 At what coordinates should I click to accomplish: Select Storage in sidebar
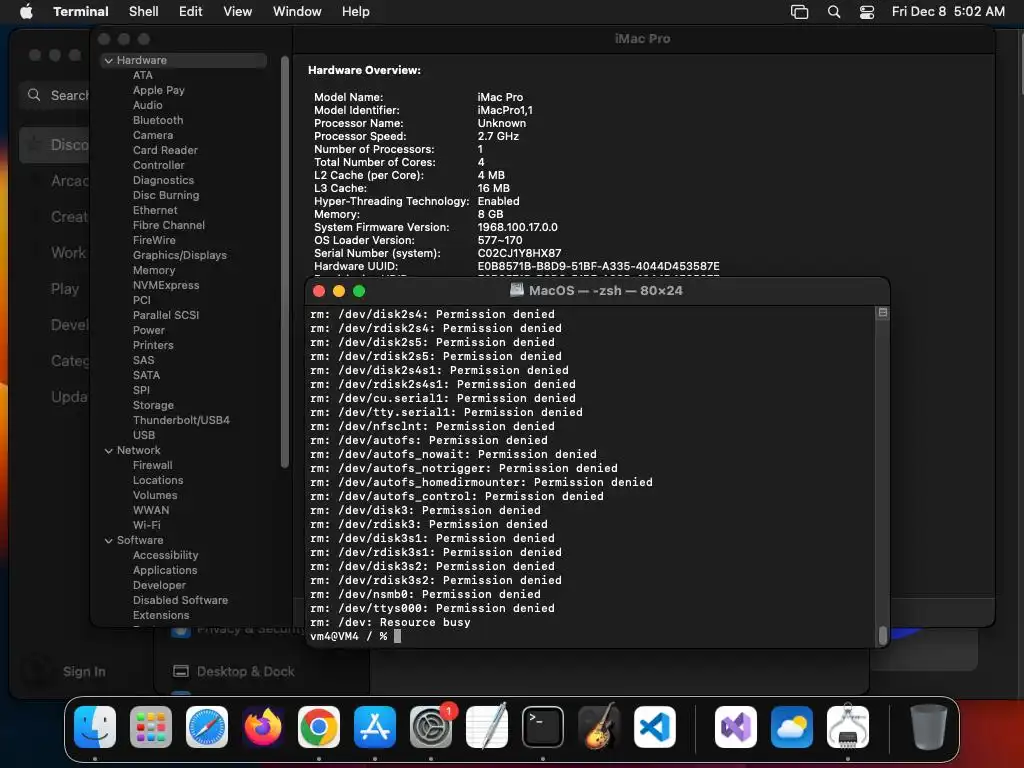153,406
